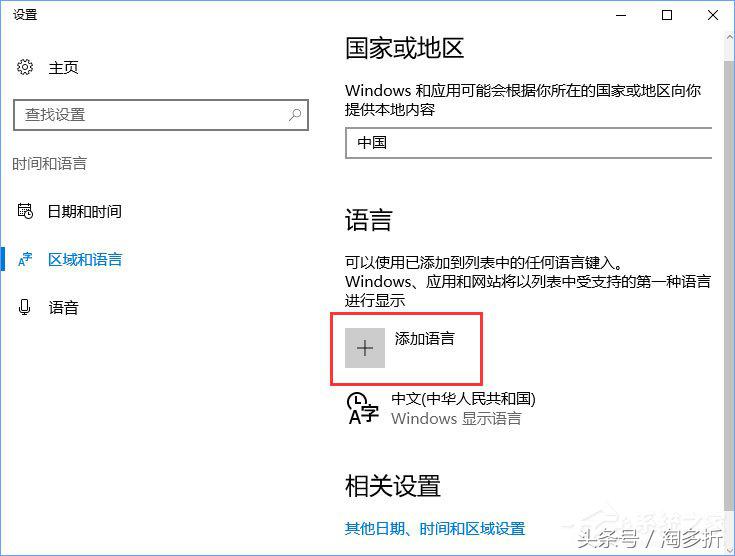Click the 查找设置 search field
This screenshot has height=556, width=735.
point(161,114)
